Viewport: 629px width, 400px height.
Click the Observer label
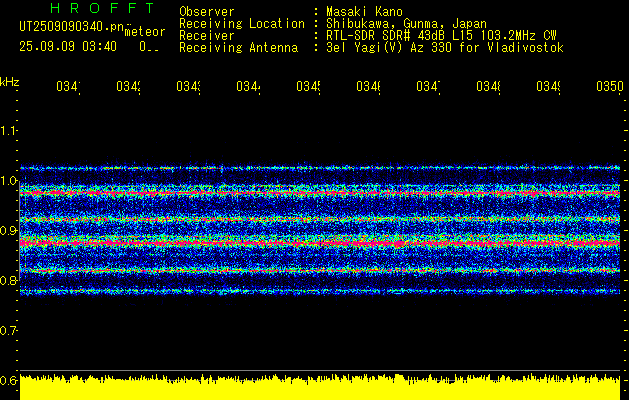pos(207,12)
